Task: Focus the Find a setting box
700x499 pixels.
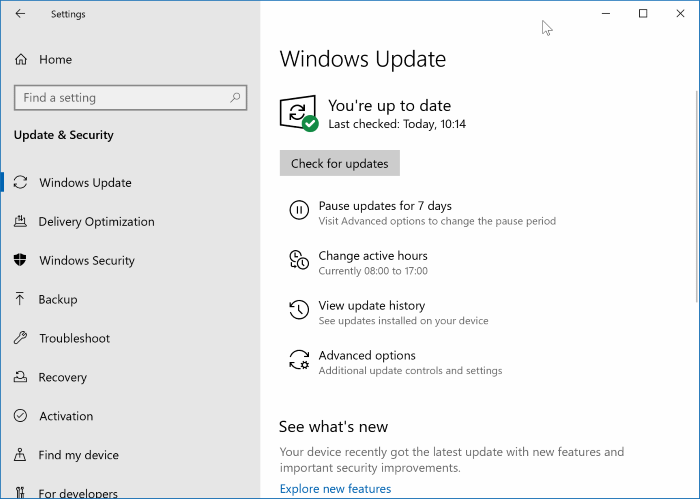Action: [130, 97]
